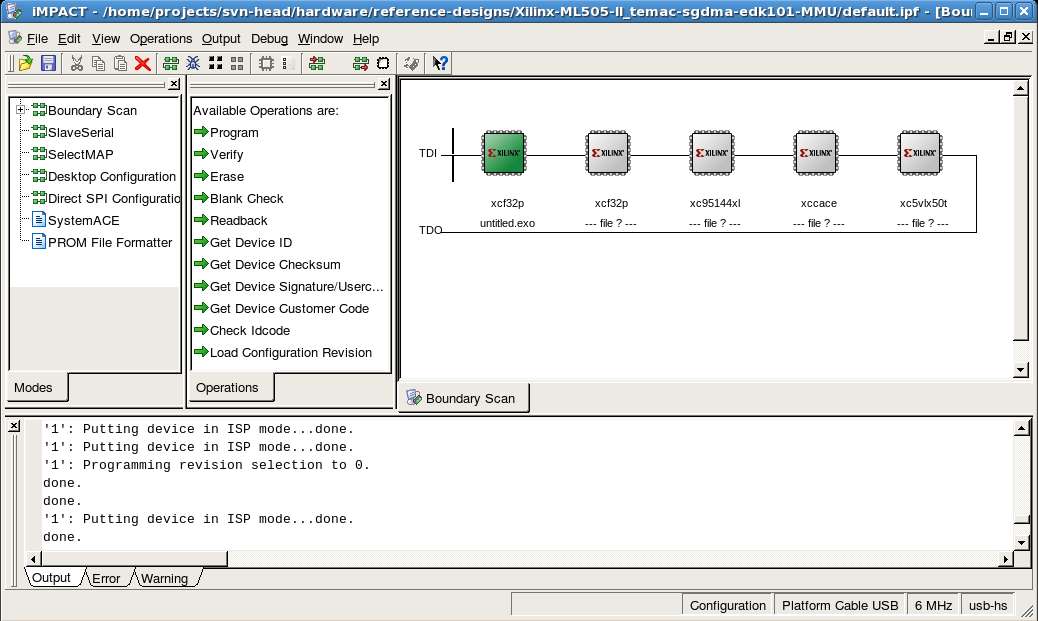Click the Open project folder icon
This screenshot has height=621, width=1038.
[26, 63]
